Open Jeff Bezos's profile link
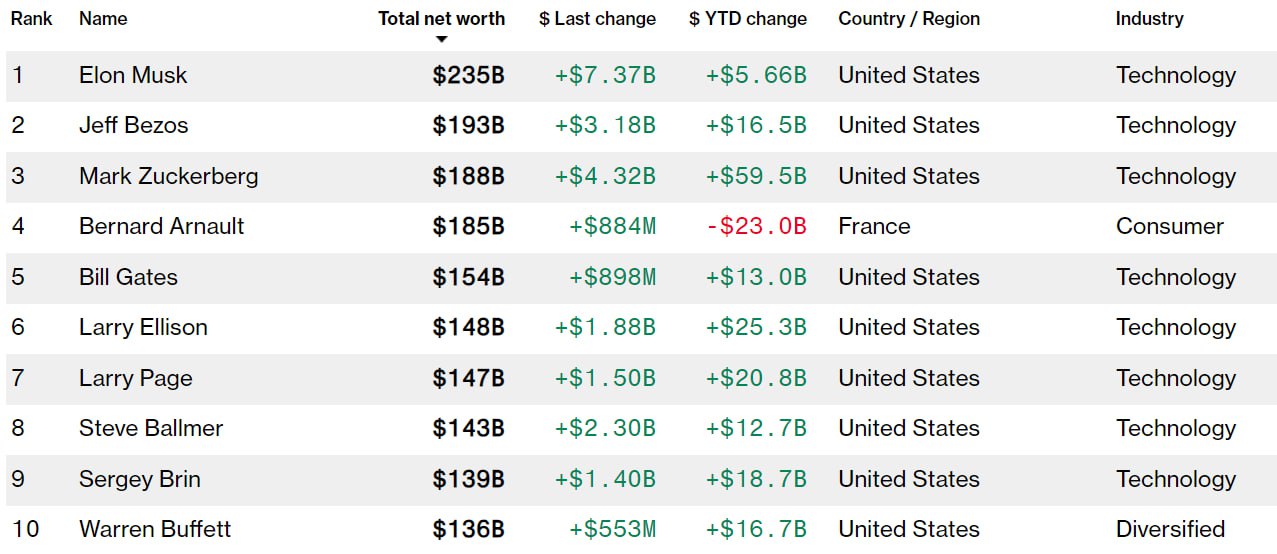 click(133, 125)
